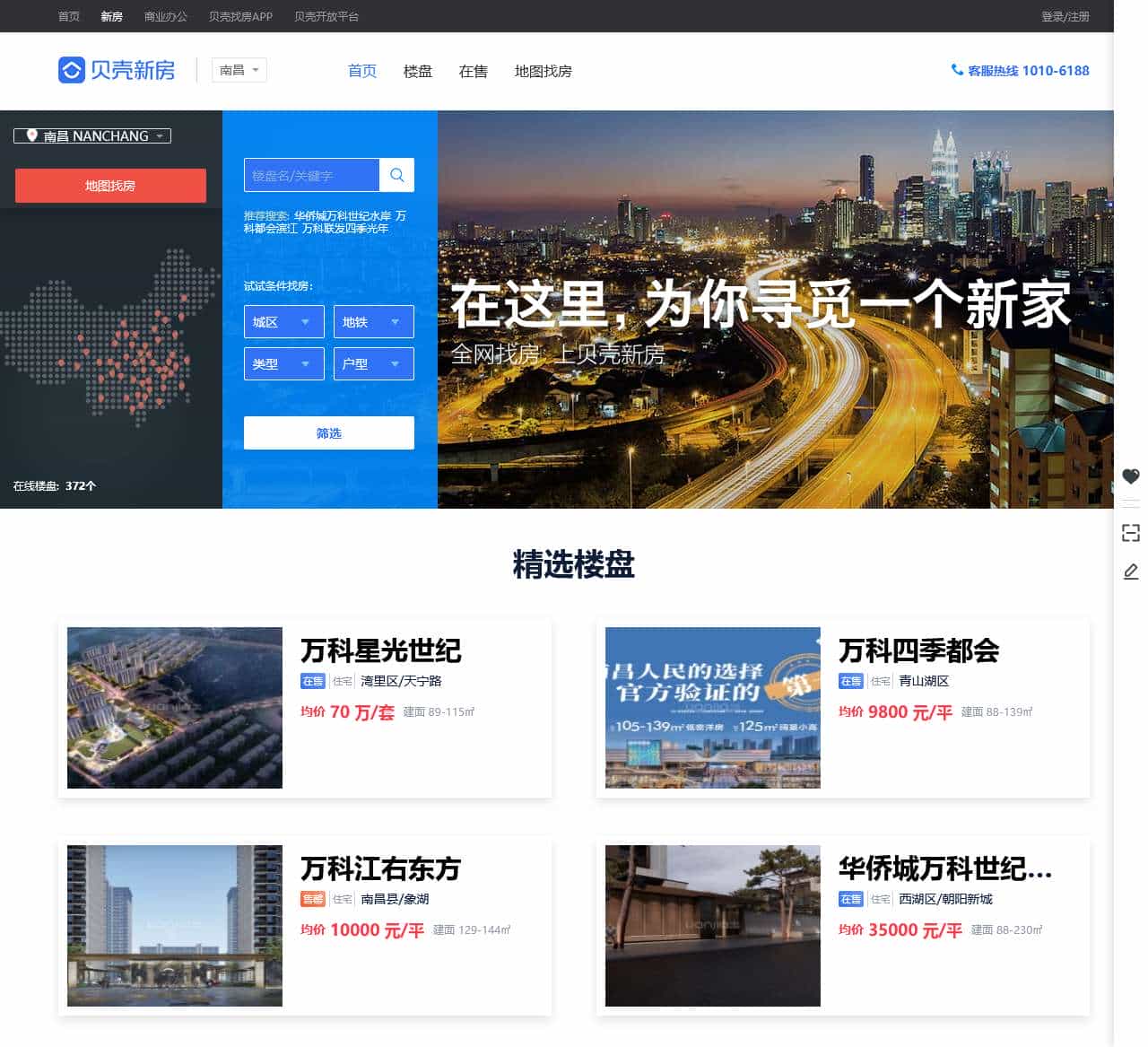This screenshot has height=1047, width=1148.
Task: Click the 在线楼盘: 372个 count text
Action: click(55, 485)
